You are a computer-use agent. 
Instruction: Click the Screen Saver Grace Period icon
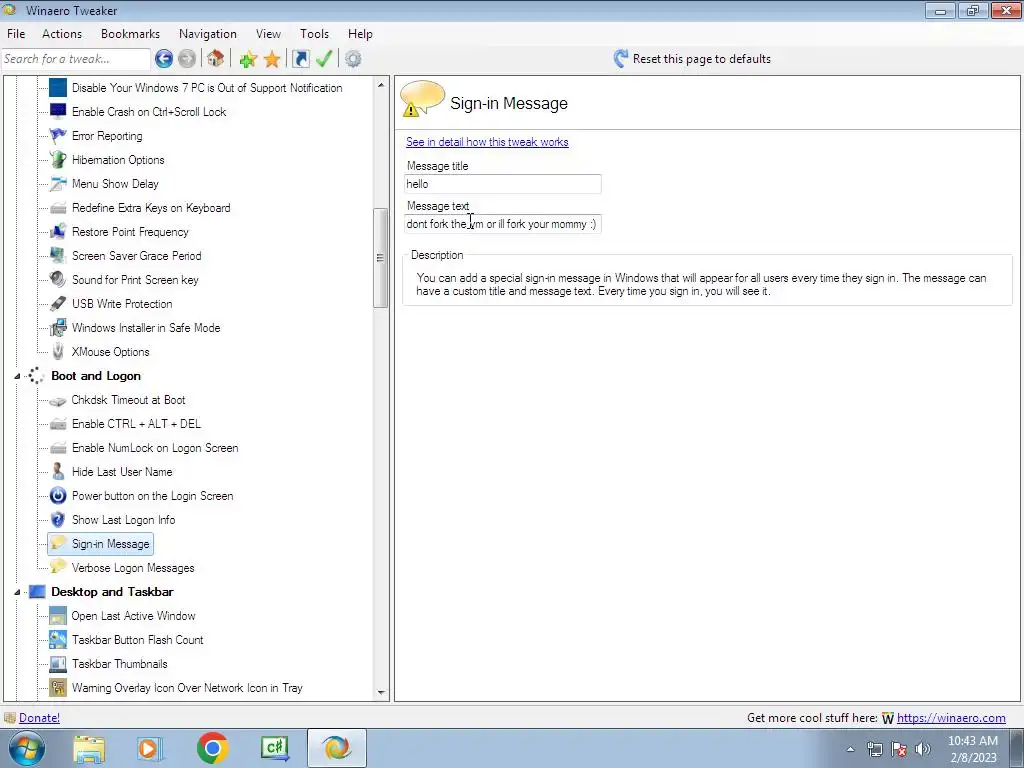(x=58, y=255)
